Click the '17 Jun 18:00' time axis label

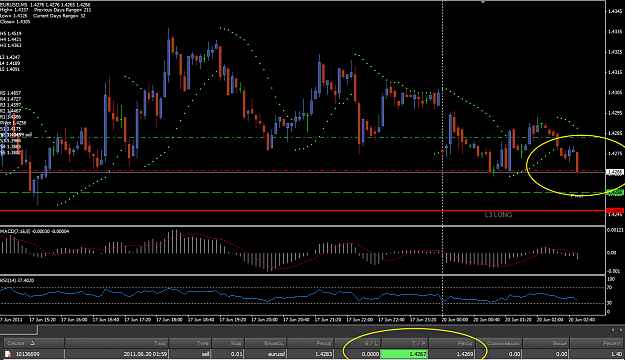click(x=169, y=319)
